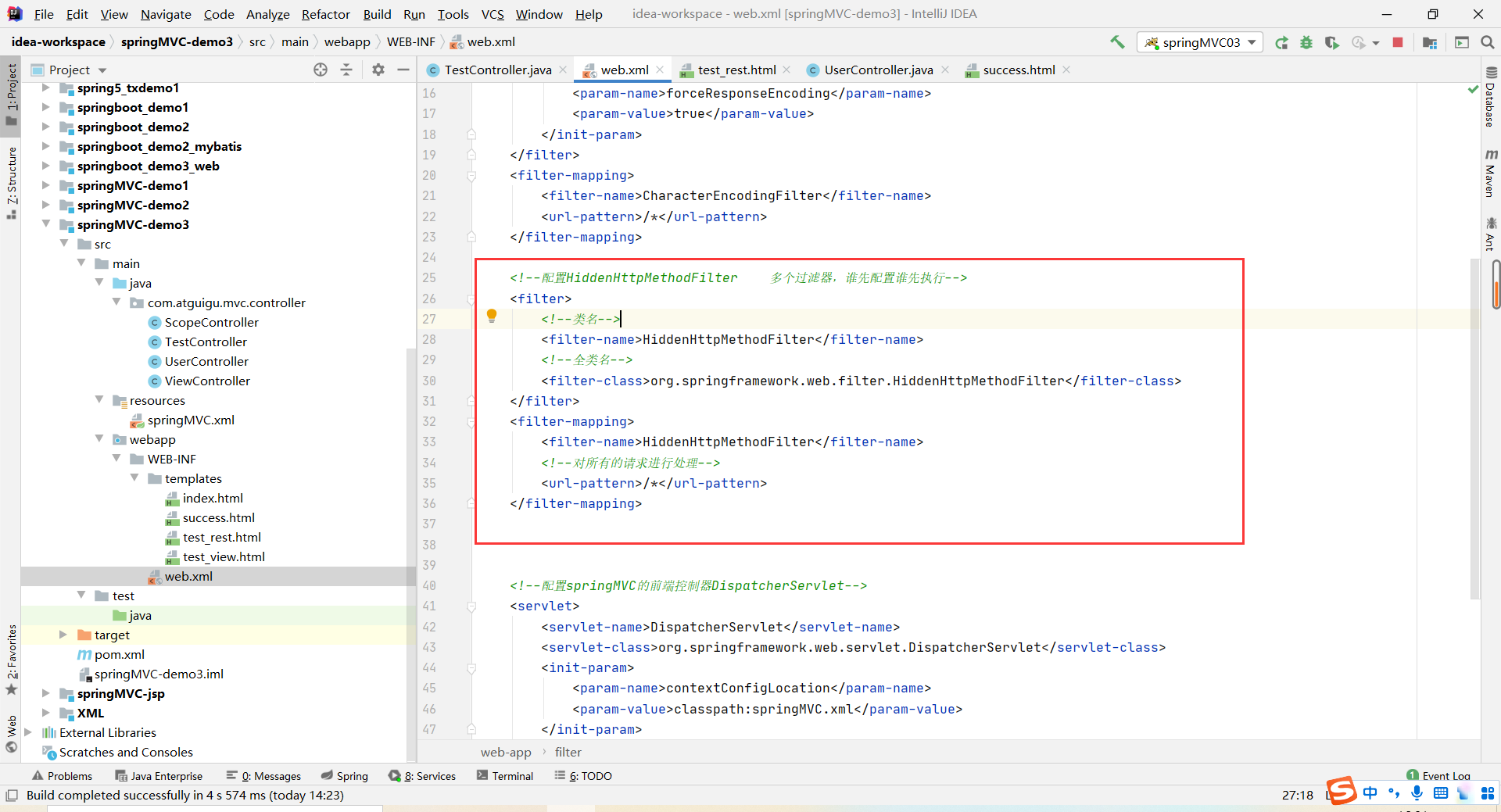
Task: Open the Database tool window
Action: 1491,97
